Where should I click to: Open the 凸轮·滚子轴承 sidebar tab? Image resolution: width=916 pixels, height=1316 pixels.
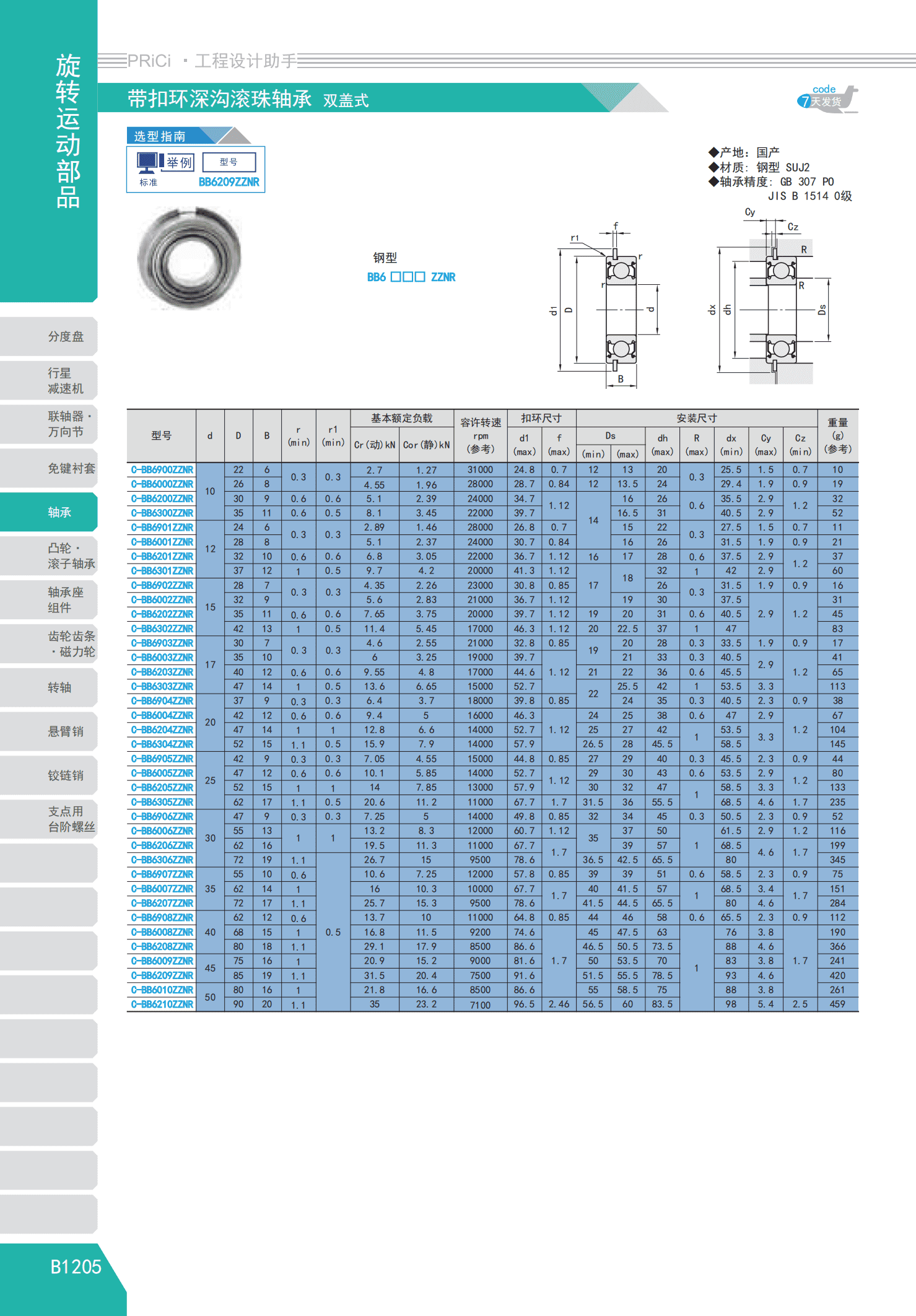(x=49, y=556)
